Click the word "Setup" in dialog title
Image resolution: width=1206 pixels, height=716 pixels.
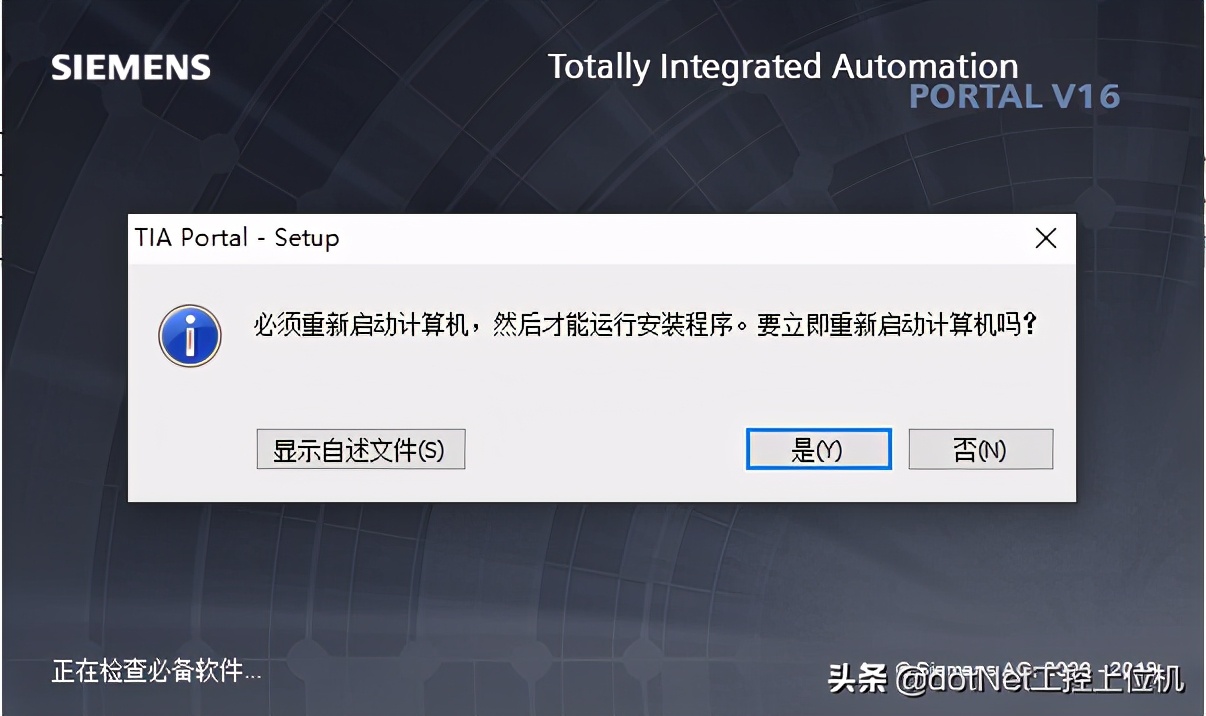pyautogui.click(x=307, y=238)
